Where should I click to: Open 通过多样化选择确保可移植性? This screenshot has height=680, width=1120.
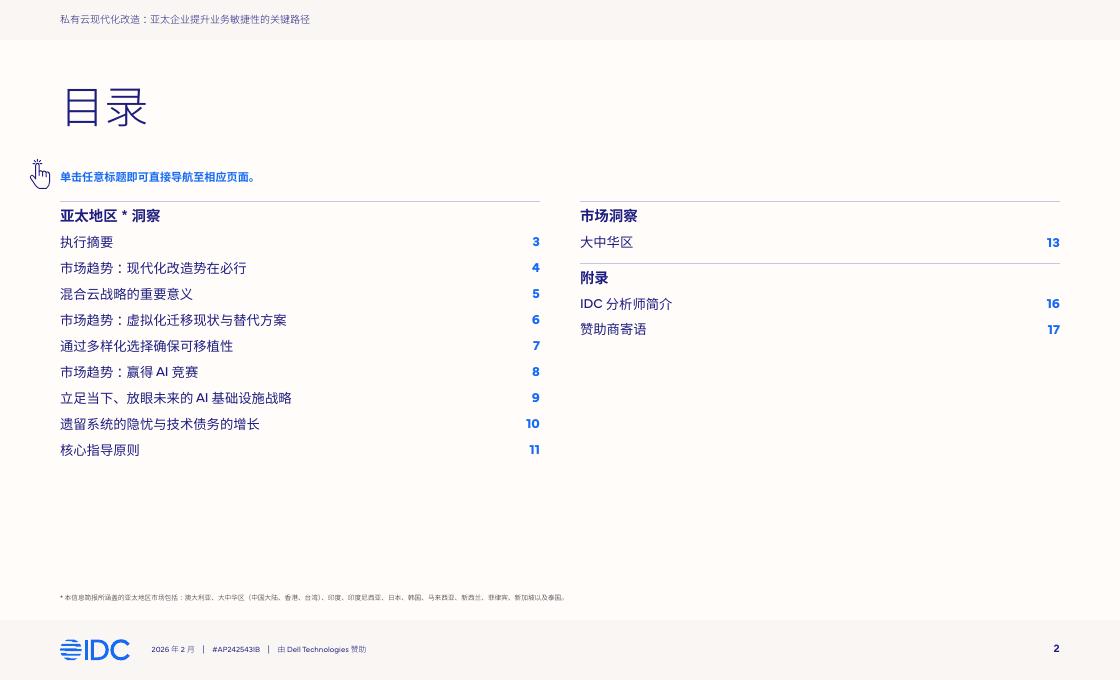(146, 346)
